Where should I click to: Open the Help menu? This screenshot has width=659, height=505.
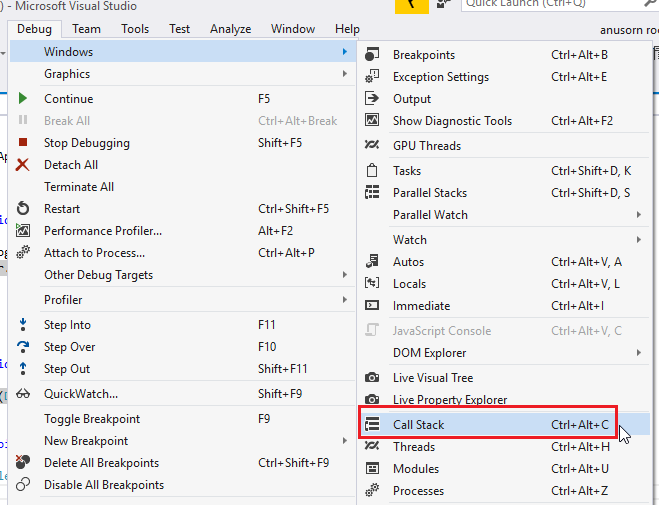[x=347, y=29]
